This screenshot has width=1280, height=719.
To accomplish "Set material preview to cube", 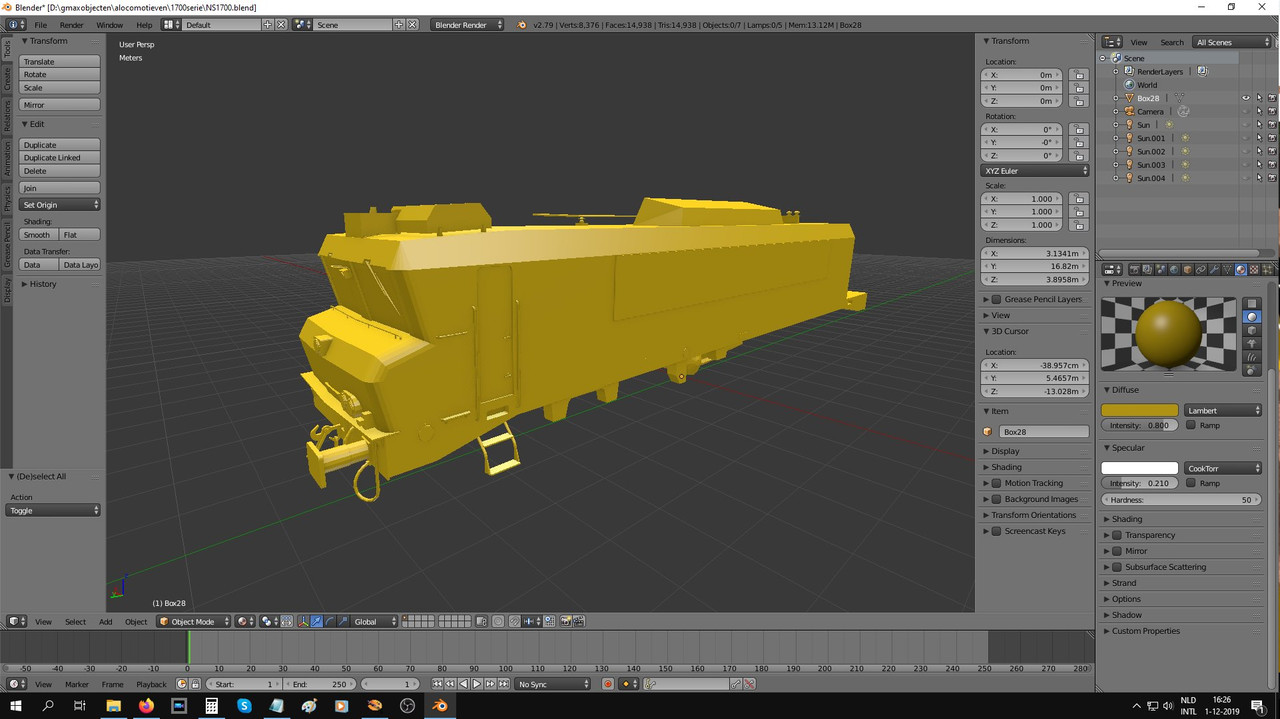I will tap(1251, 330).
